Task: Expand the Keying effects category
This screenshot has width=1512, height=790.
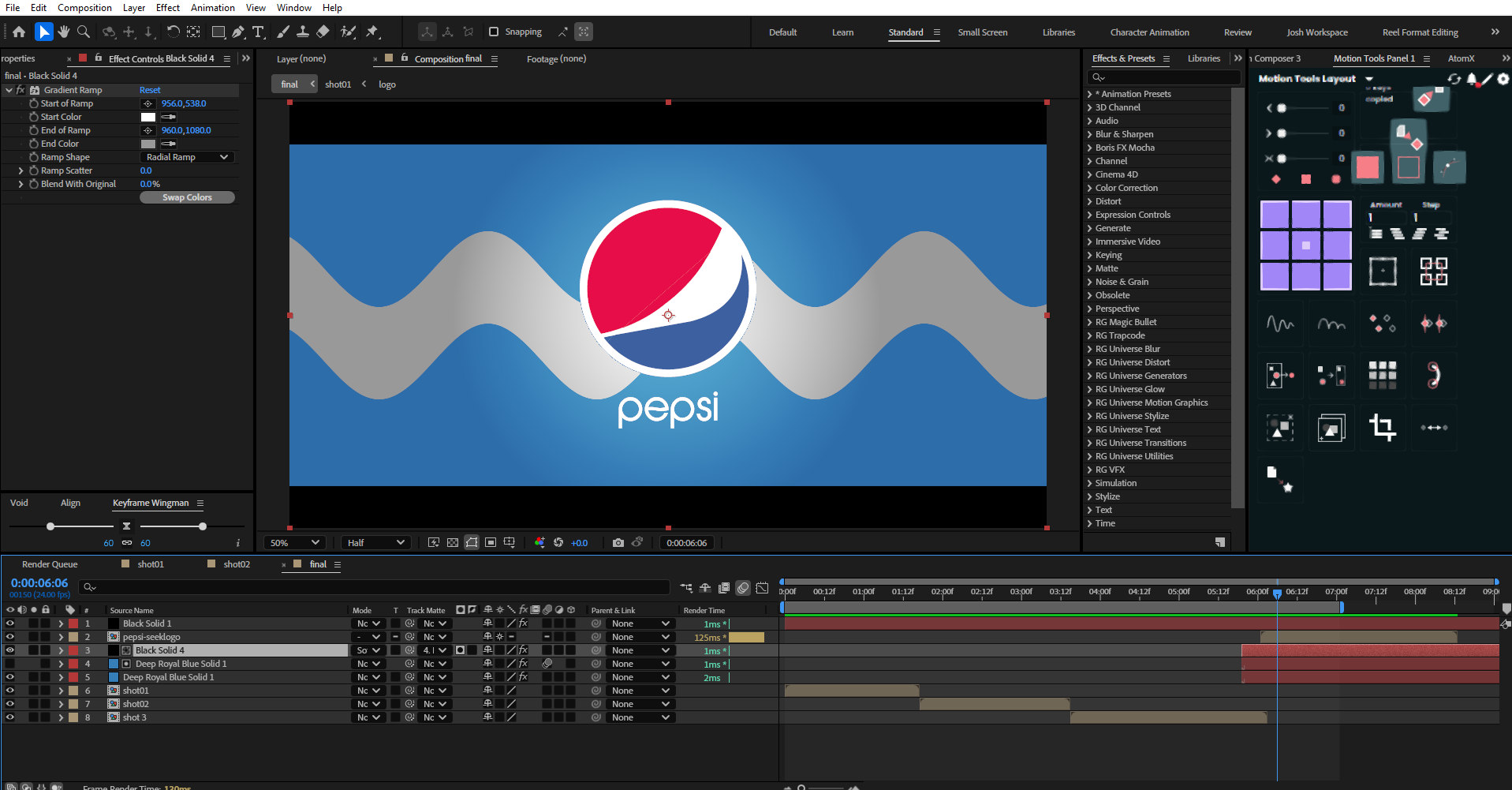Action: coord(1089,255)
